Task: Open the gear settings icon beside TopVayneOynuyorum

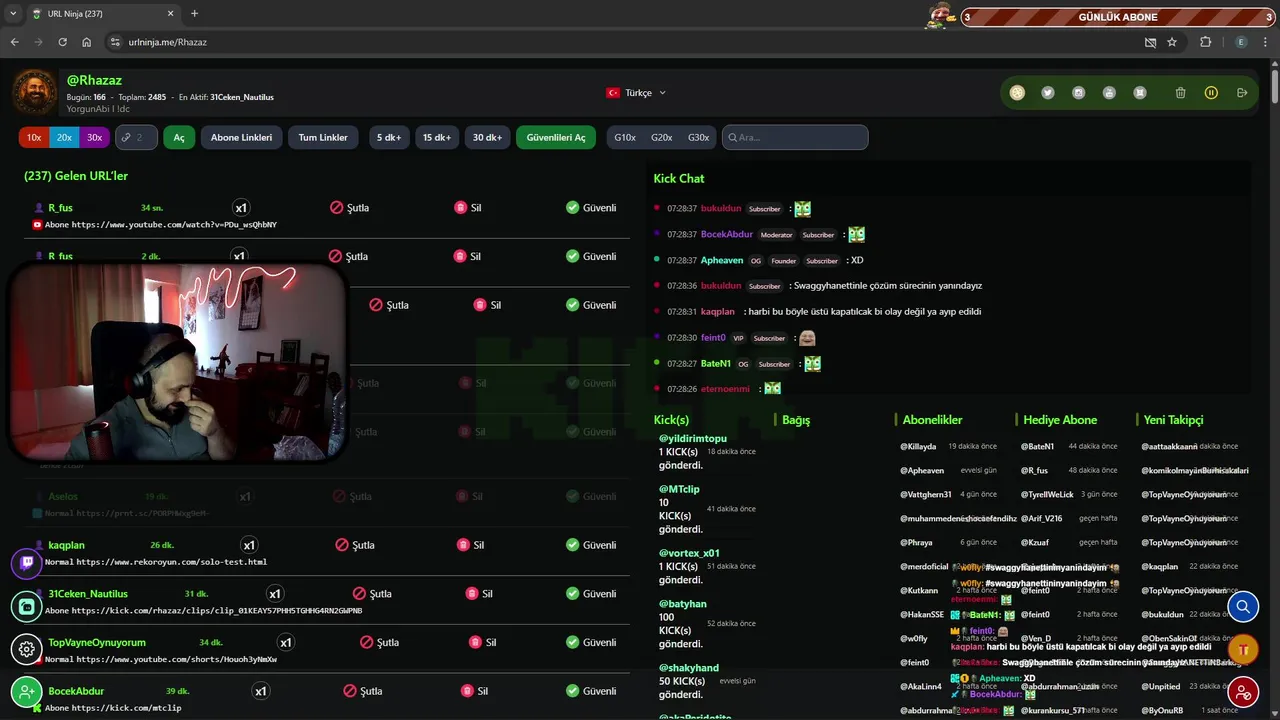Action: [27, 649]
